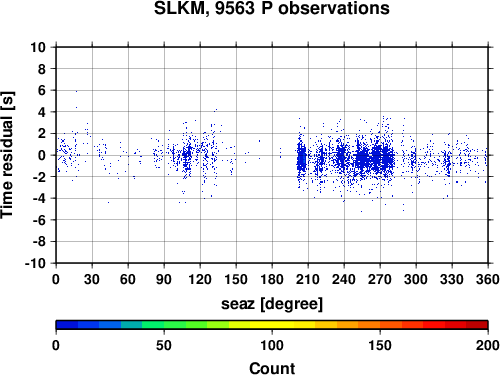Image resolution: width=500 pixels, height=375 pixels.
Task: Click the -10 tick label on y-axis
Action: [35, 263]
